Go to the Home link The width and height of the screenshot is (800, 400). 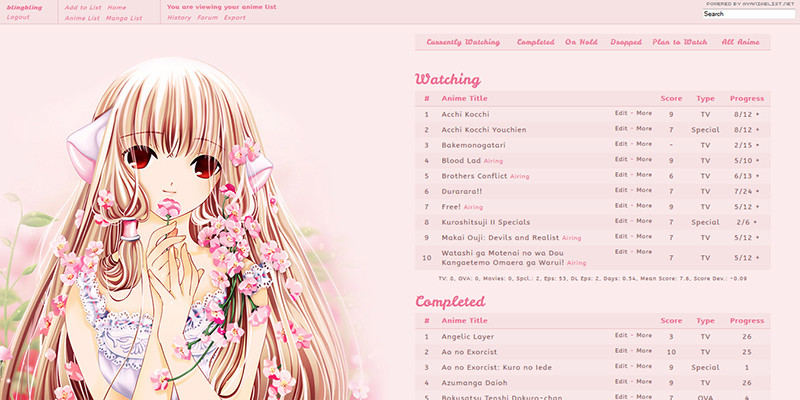pyautogui.click(x=117, y=8)
